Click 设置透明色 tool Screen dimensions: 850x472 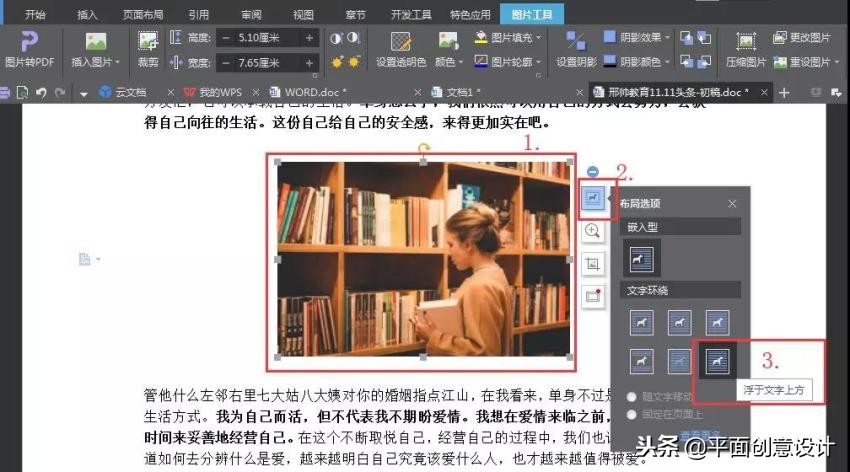[401, 49]
